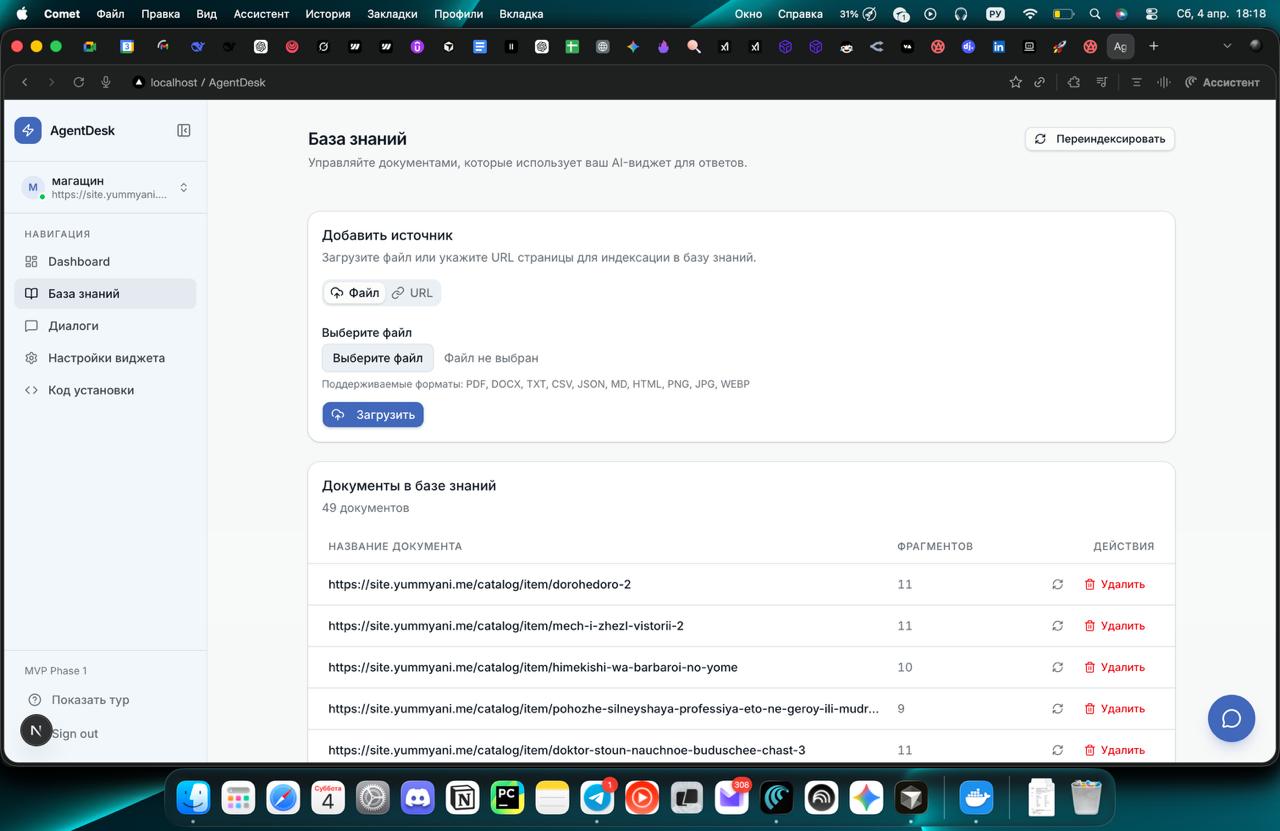This screenshot has height=831, width=1280.
Task: Delete the pohozhe-silneyshaya-professiya document
Action: coord(1115,709)
